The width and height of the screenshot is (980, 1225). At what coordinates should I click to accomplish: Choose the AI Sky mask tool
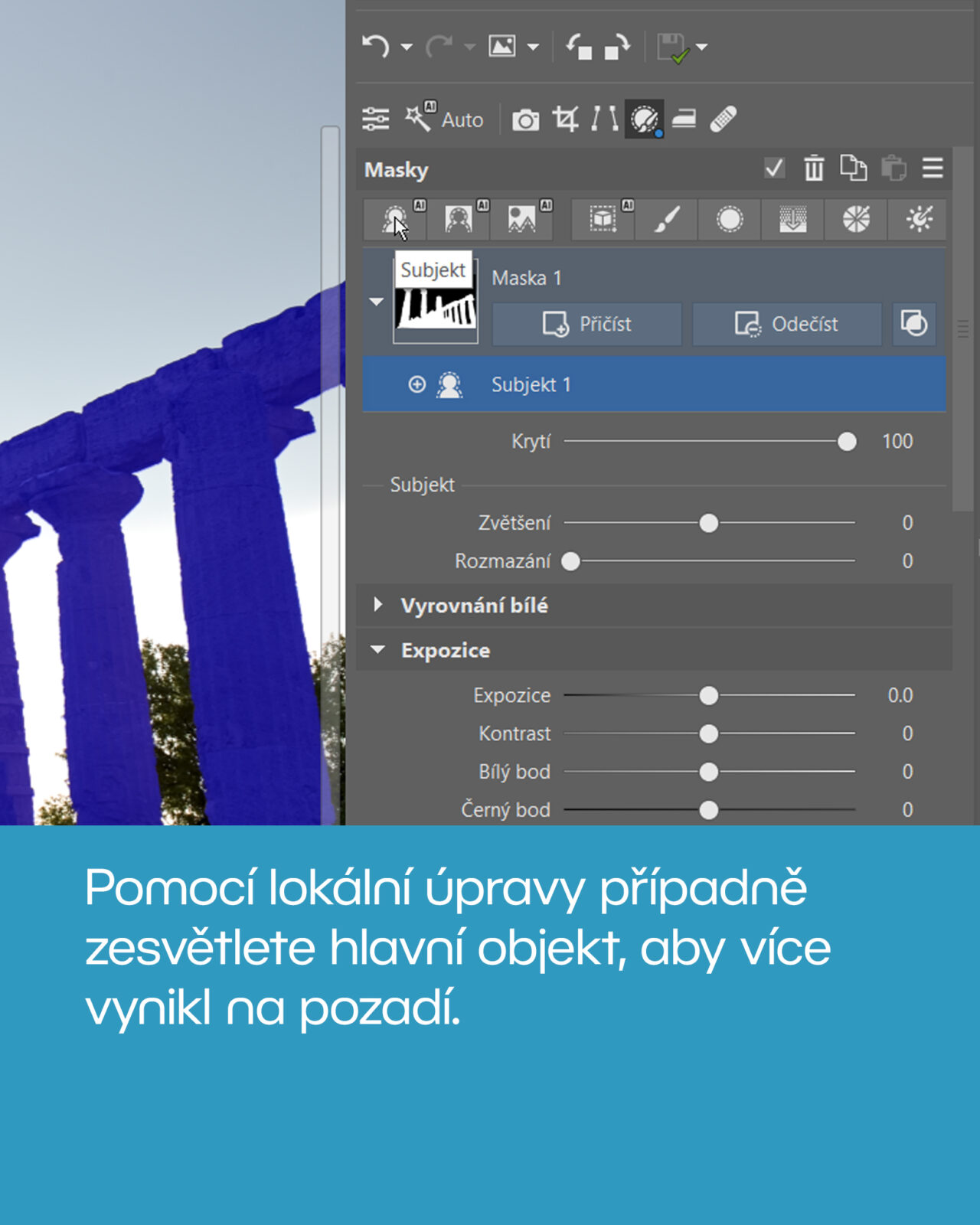click(x=521, y=220)
